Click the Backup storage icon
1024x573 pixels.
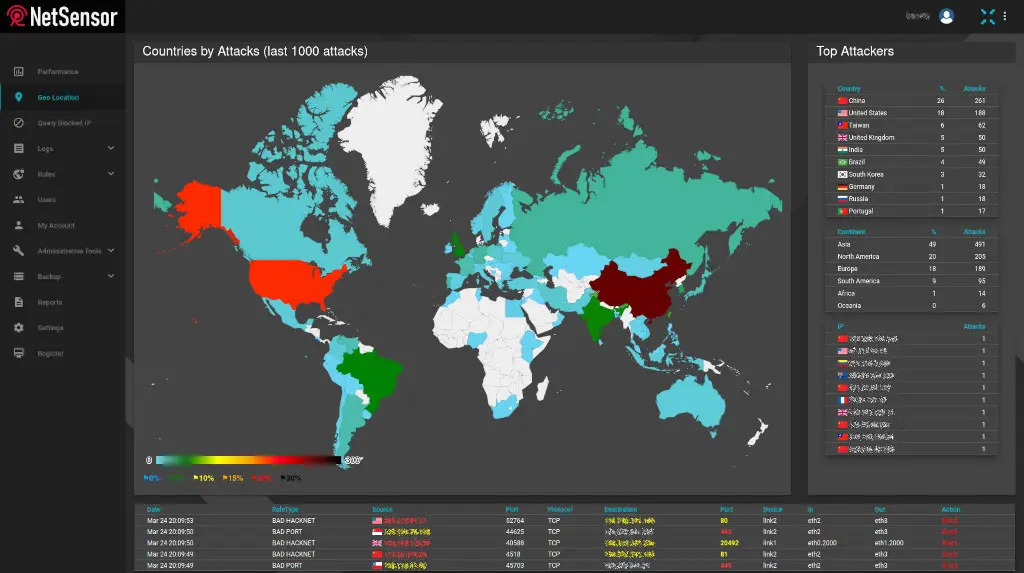pyautogui.click(x=18, y=276)
